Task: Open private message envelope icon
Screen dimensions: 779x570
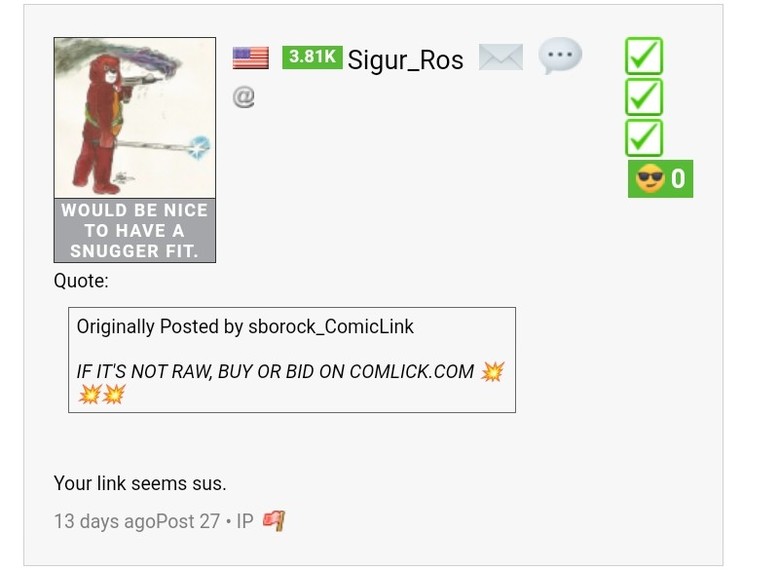Action: tap(500, 57)
